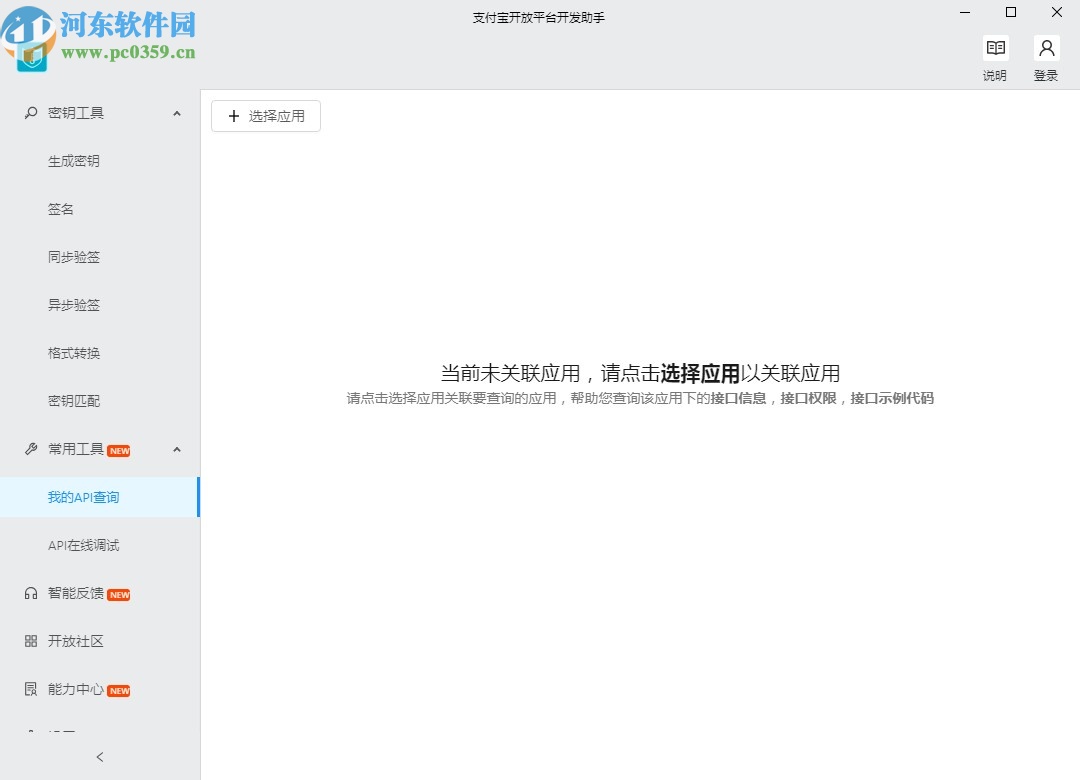1080x780 pixels.
Task: Click the 开放社区 grid icon
Action: [30, 641]
